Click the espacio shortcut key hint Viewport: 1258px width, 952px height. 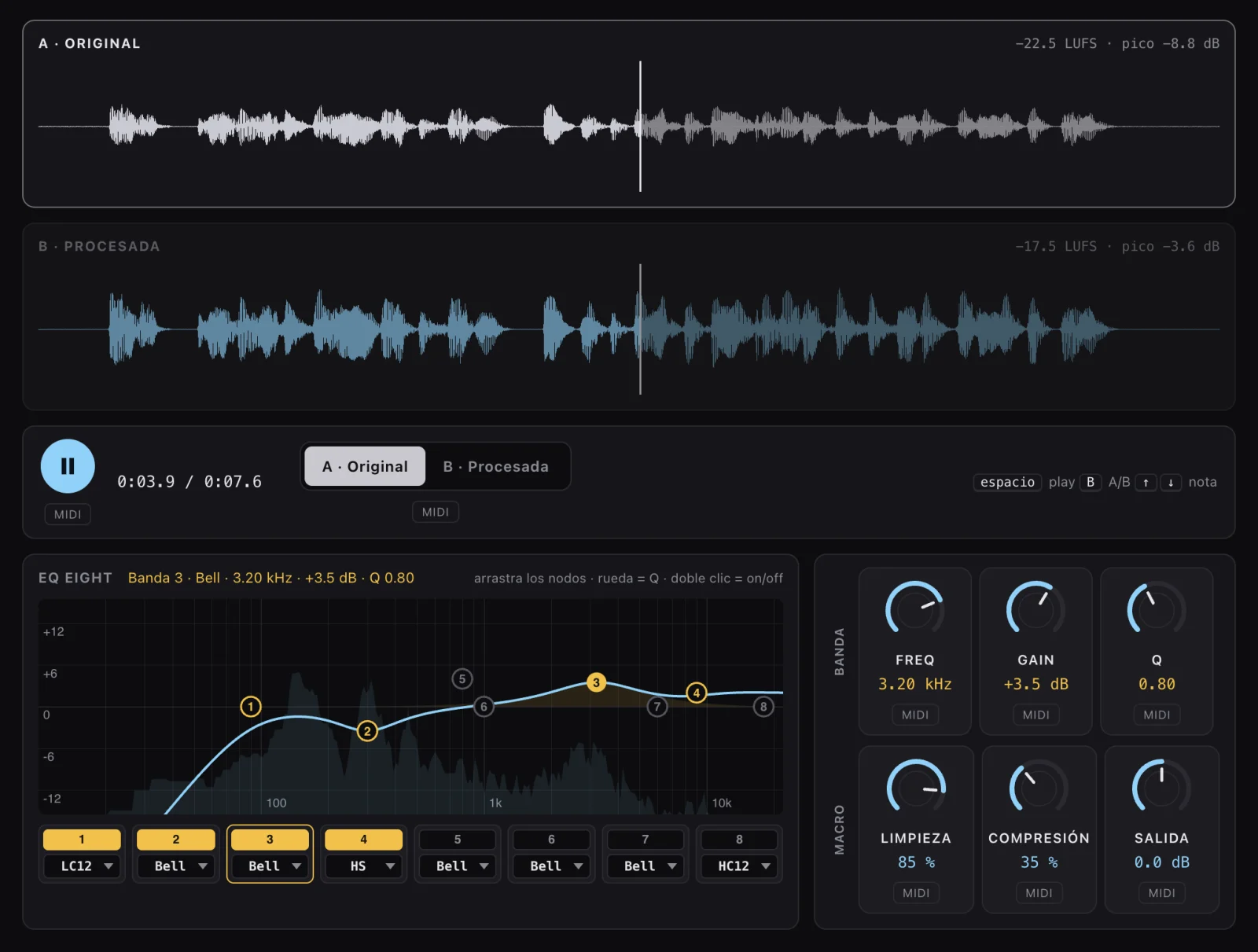[1007, 482]
